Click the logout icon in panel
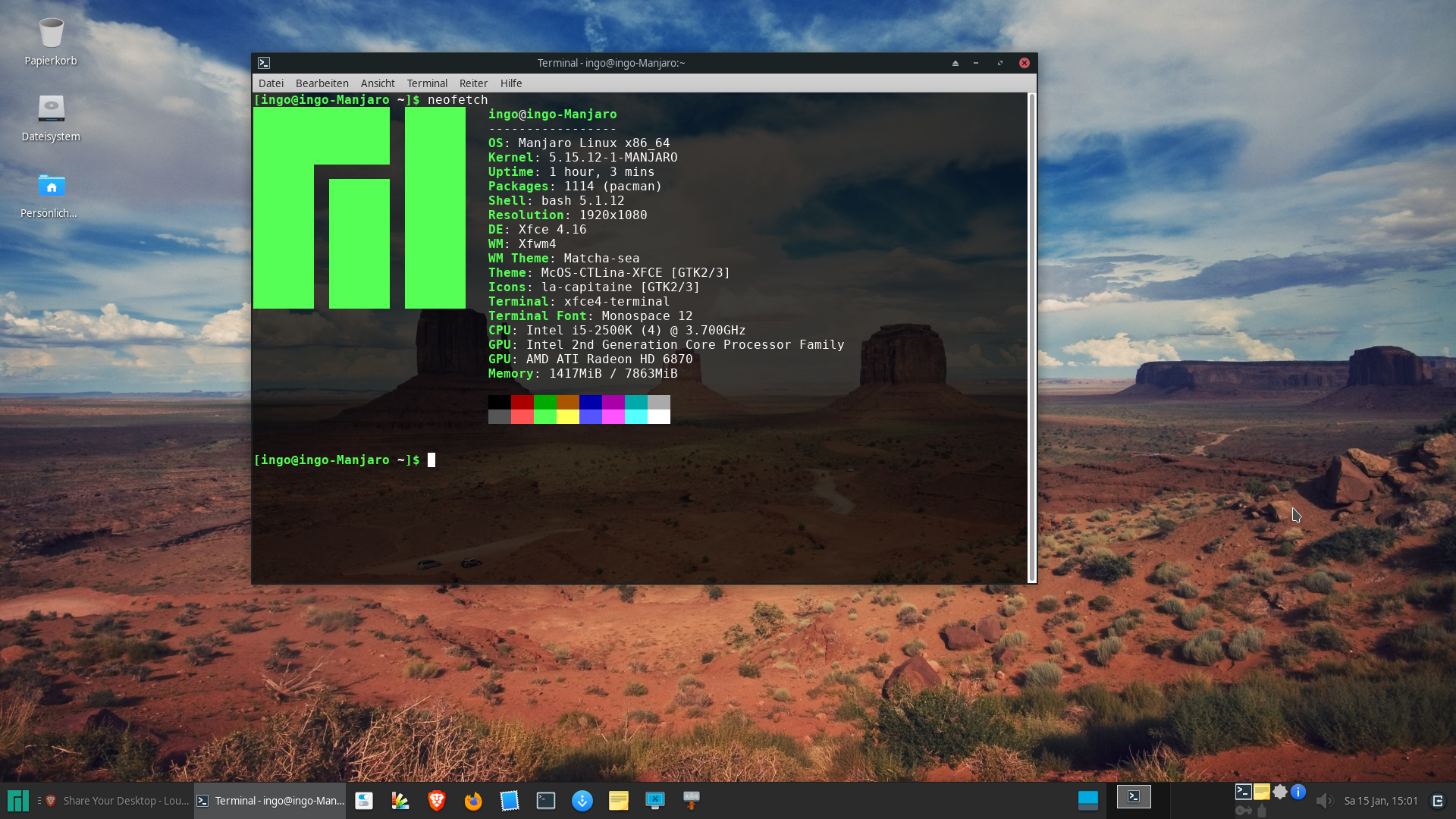 [1437, 801]
